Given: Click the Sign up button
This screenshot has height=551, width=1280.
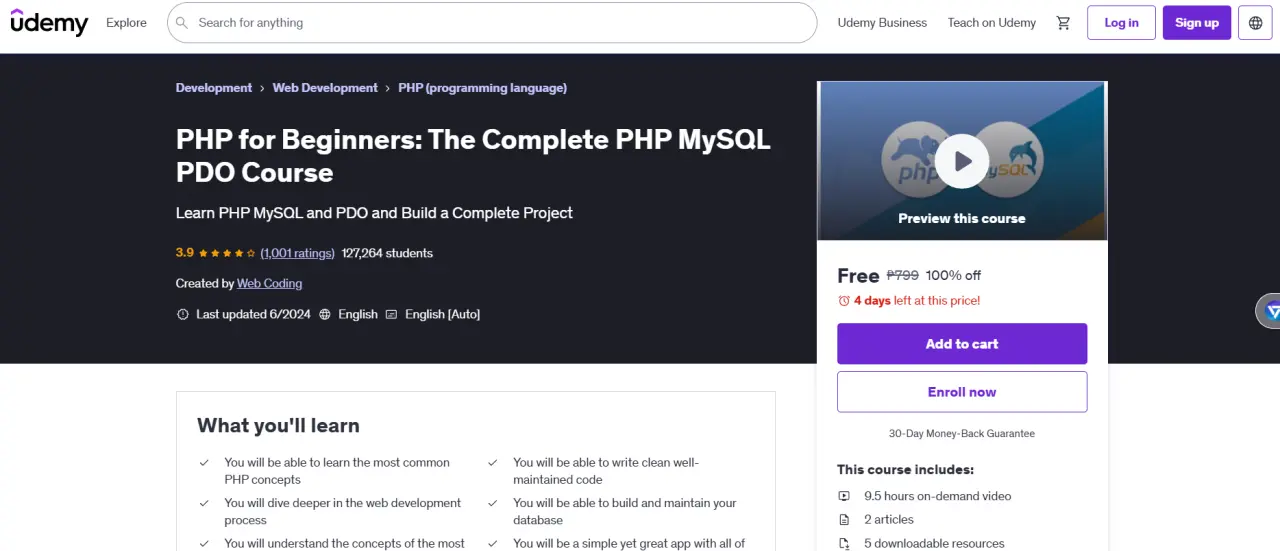Looking at the screenshot, I should point(1197,23).
